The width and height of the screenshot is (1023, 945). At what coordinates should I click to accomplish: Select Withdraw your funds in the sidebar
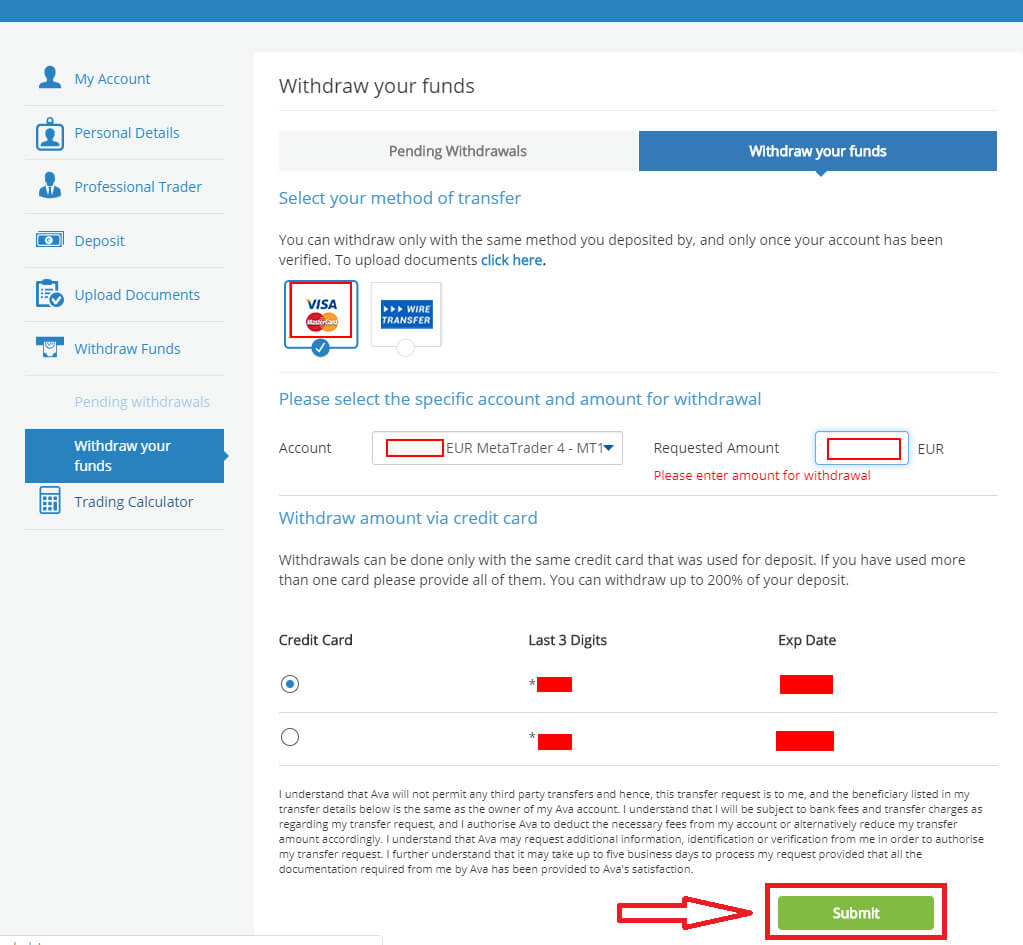(x=121, y=455)
